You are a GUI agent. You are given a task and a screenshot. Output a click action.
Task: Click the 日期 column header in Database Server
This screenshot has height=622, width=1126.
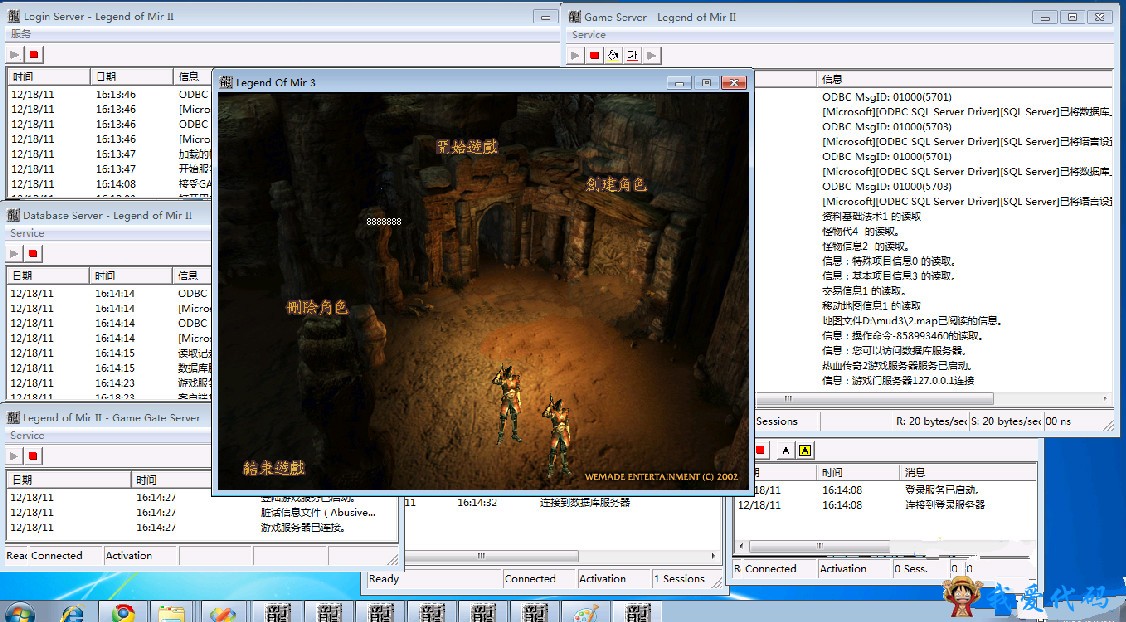point(49,275)
